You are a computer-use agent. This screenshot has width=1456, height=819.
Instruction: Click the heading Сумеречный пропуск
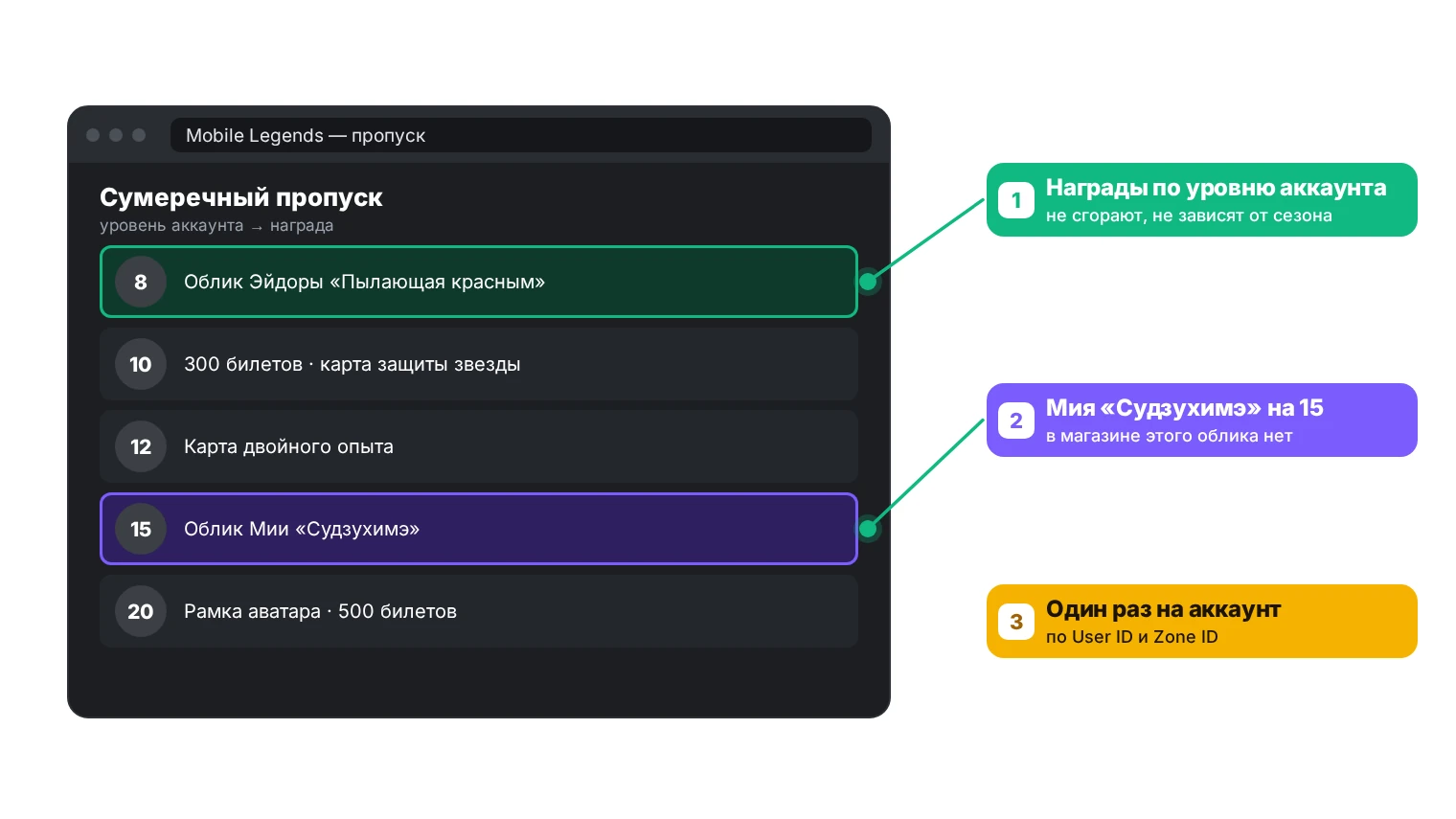241,197
